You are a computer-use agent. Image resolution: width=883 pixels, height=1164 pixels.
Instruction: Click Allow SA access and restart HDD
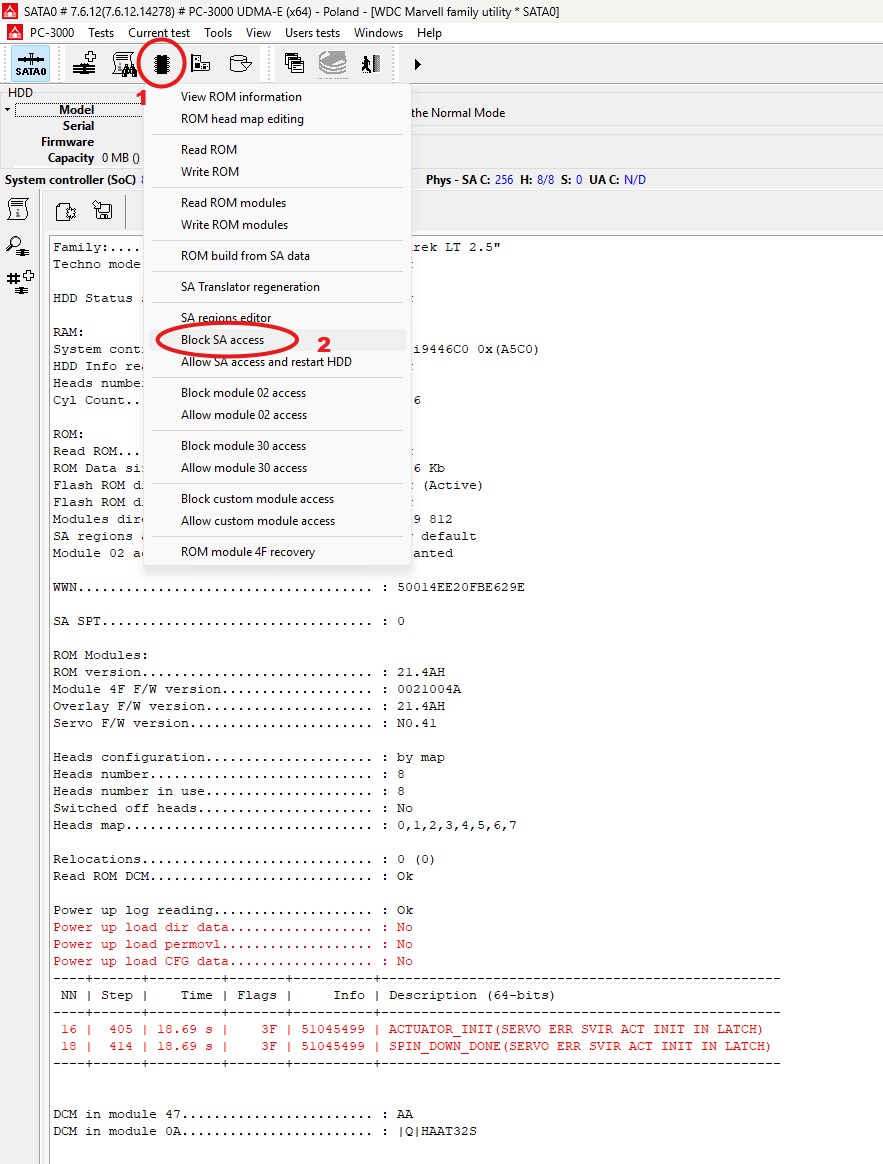[x=266, y=362]
